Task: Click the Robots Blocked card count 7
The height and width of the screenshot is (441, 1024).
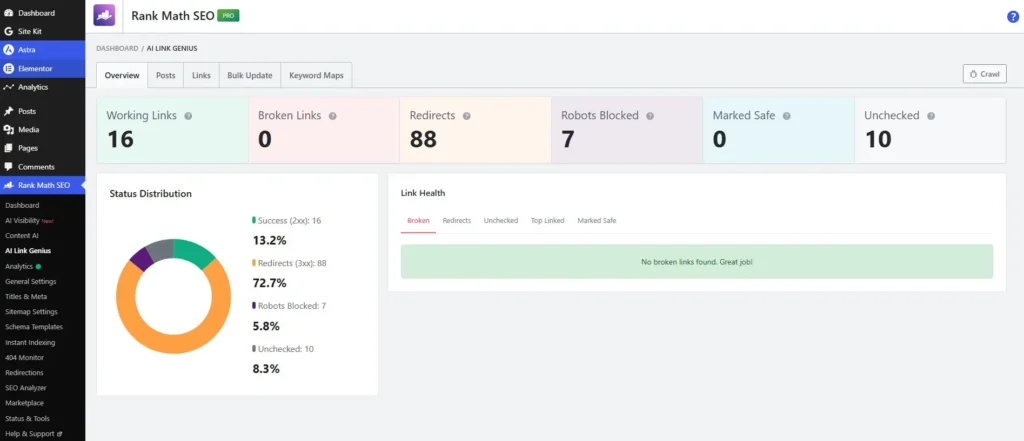Action: tap(568, 140)
